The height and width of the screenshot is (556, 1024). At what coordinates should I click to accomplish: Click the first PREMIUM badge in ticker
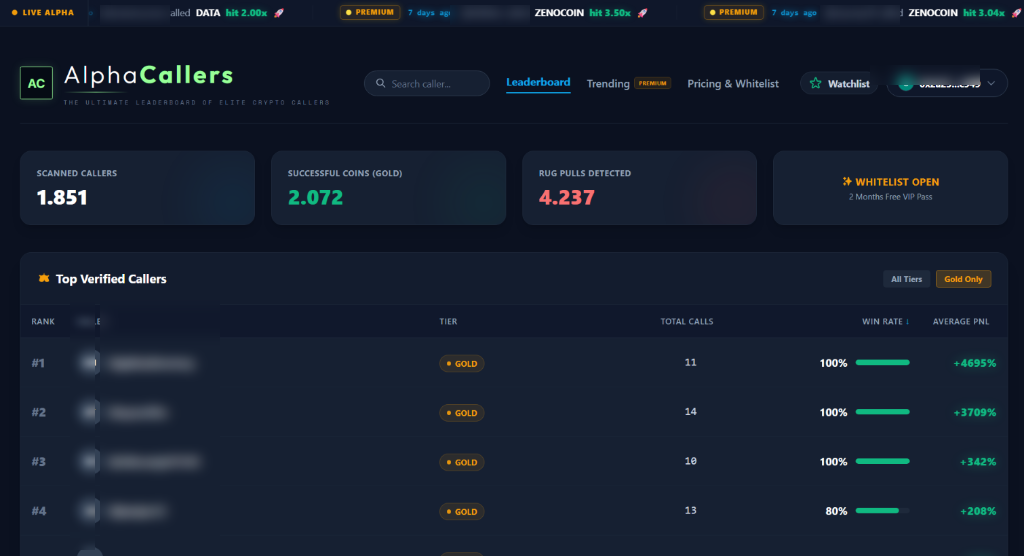370,12
